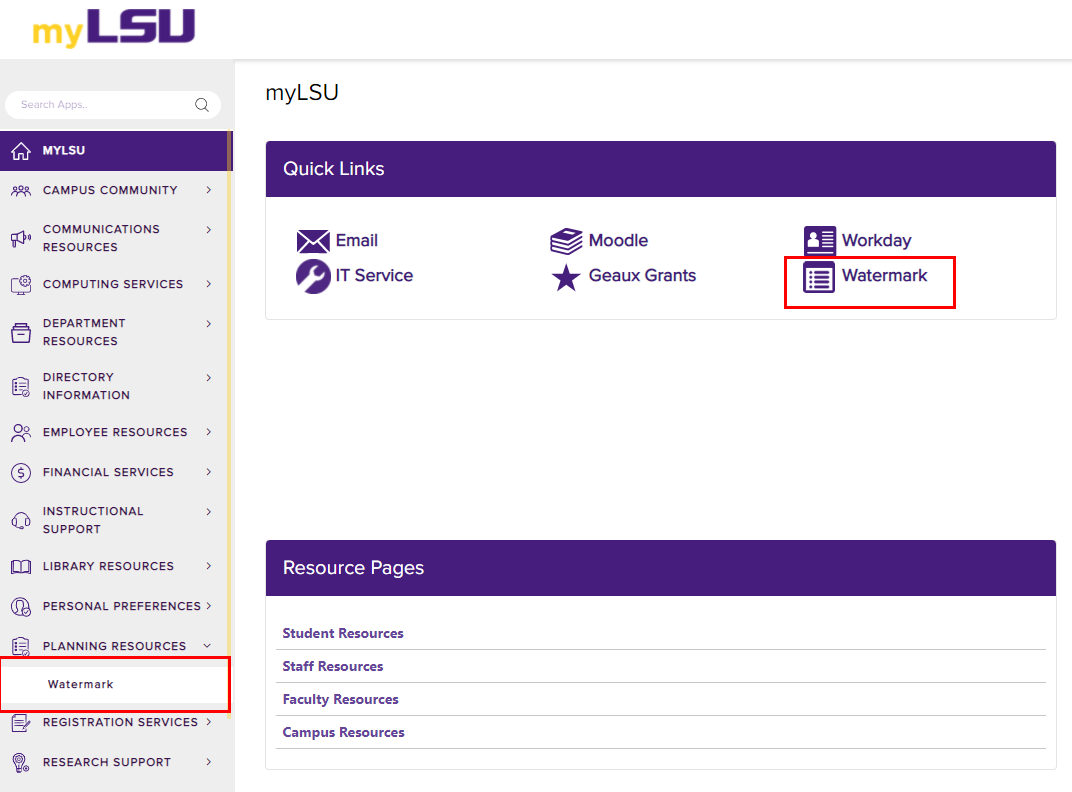Open Communications Resources menu label
This screenshot has height=792, width=1072.
(101, 238)
